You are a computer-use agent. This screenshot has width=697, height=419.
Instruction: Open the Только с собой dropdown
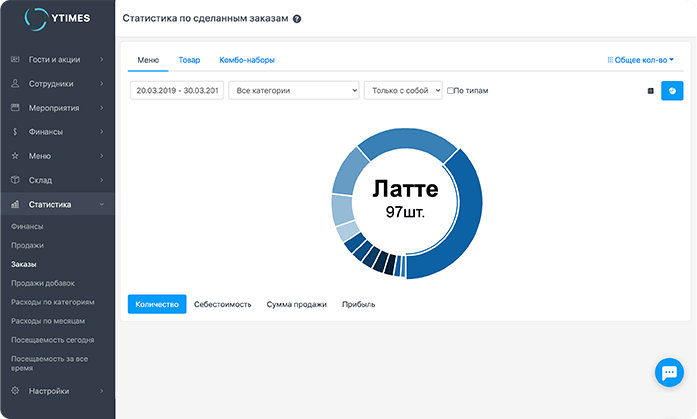click(x=403, y=91)
